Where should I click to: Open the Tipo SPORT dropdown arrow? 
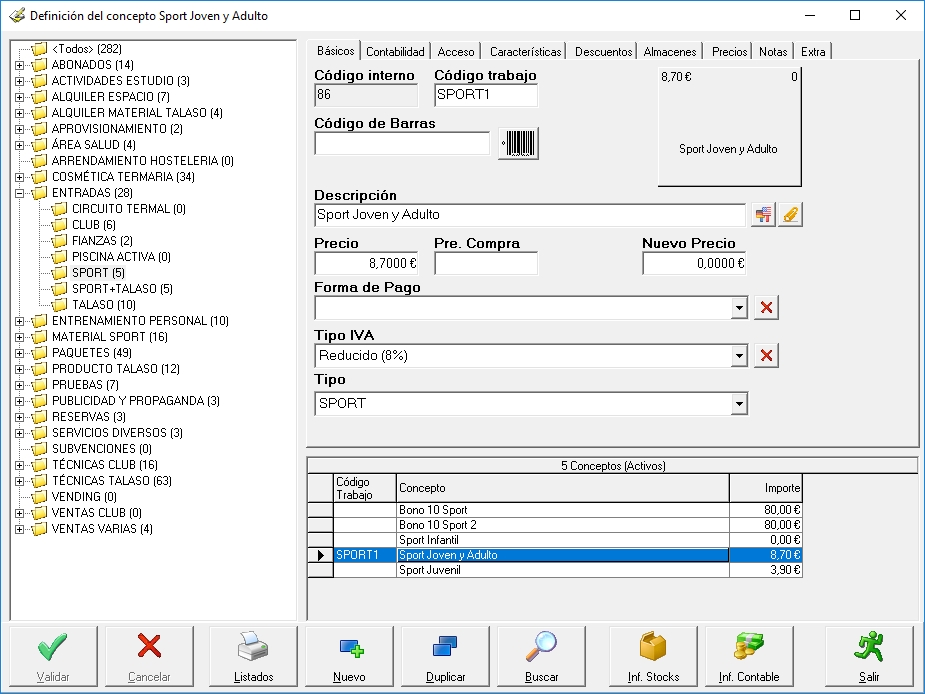(x=739, y=404)
